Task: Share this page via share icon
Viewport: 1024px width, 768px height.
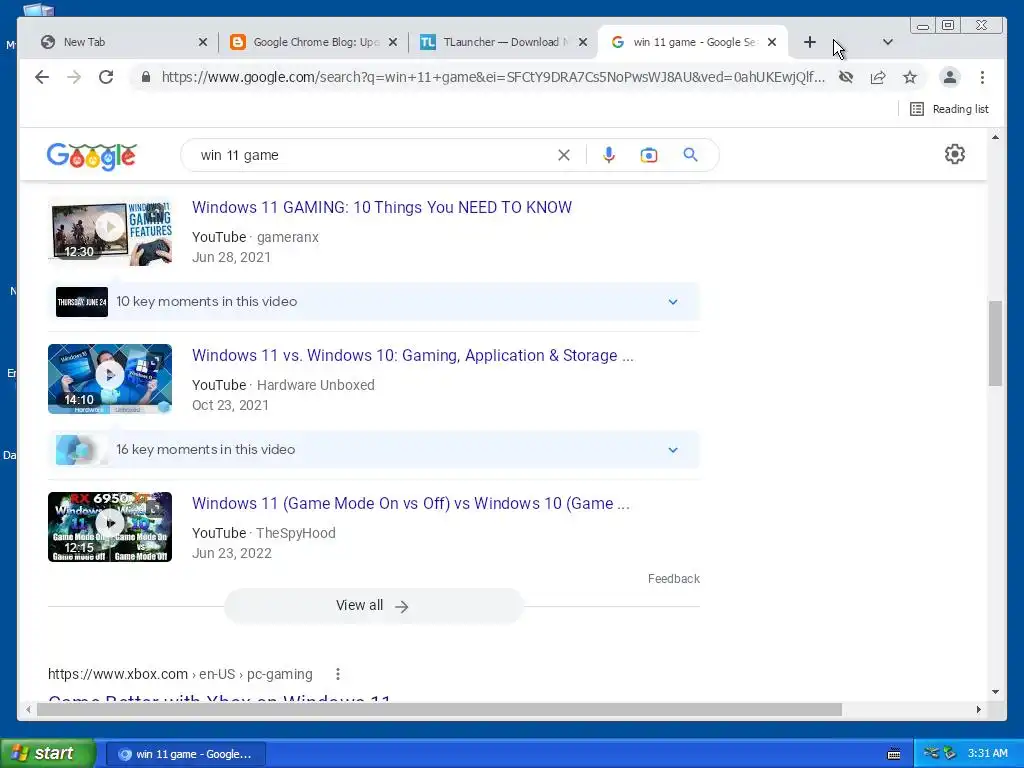Action: click(878, 77)
